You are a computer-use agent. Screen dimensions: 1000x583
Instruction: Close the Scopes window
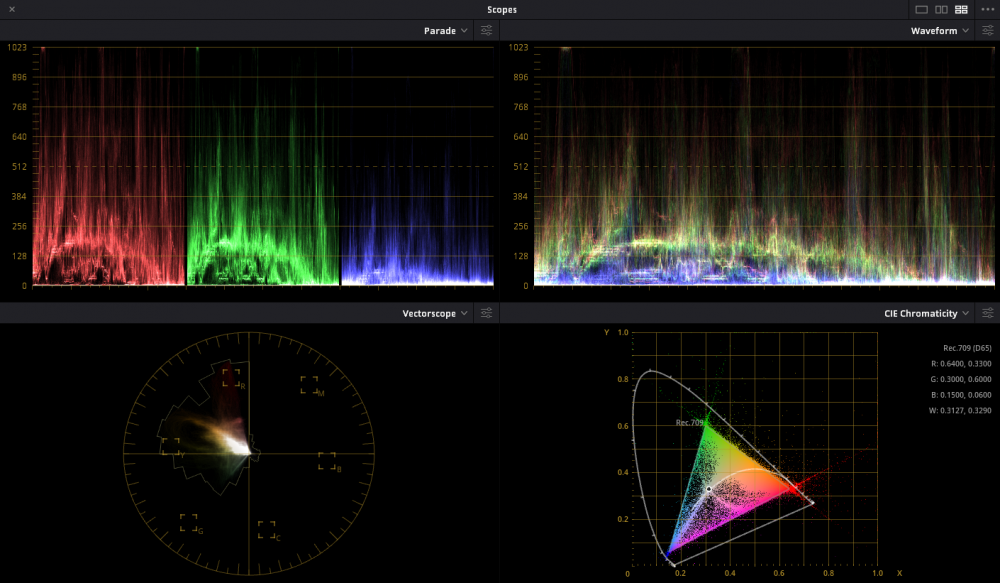pos(11,9)
